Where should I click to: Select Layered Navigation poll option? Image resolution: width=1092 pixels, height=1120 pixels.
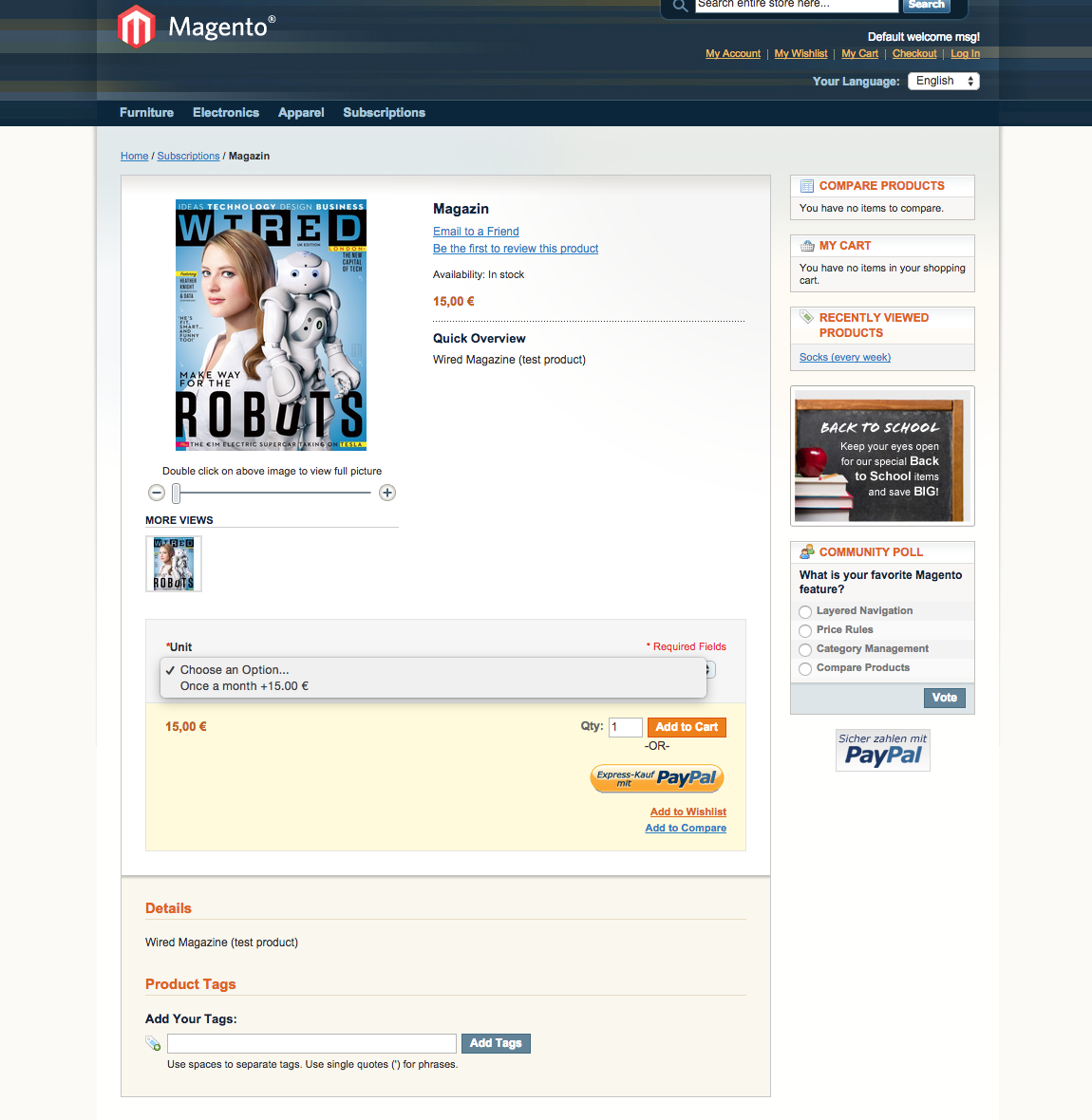tap(805, 611)
